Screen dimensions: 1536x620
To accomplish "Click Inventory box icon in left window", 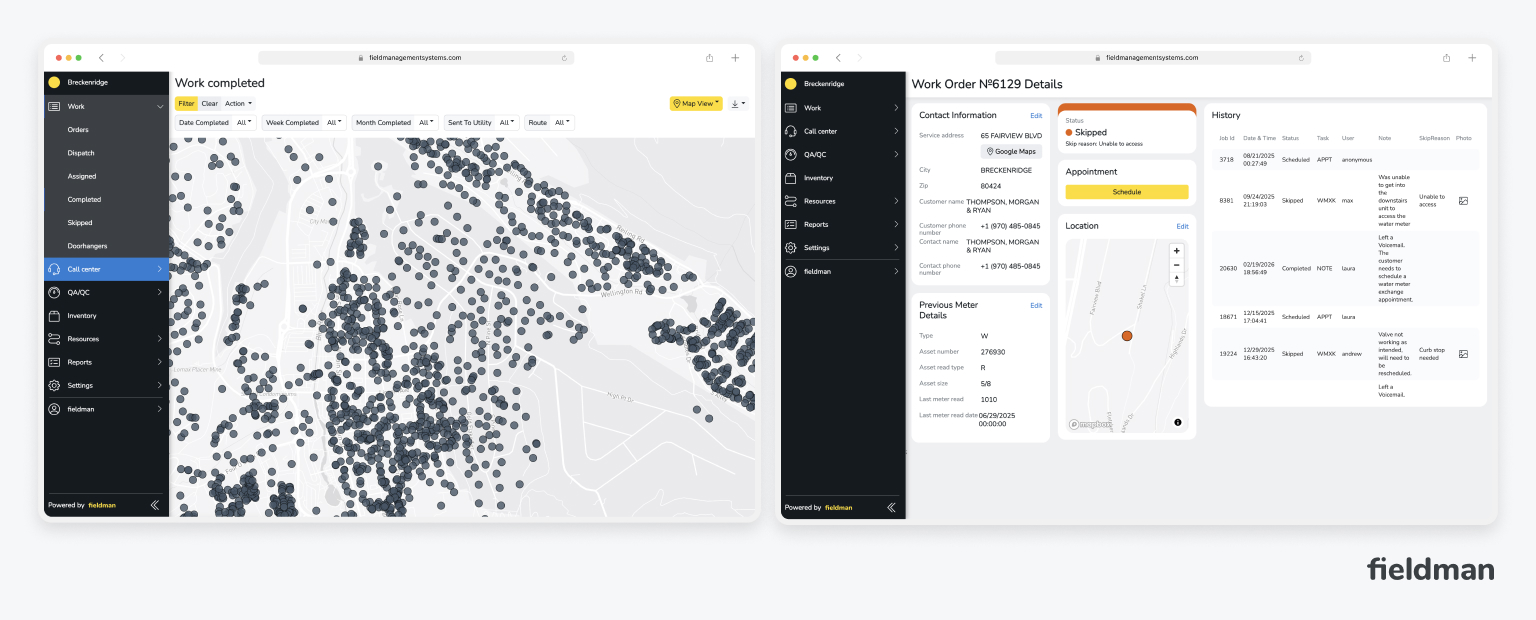I will pyautogui.click(x=54, y=316).
